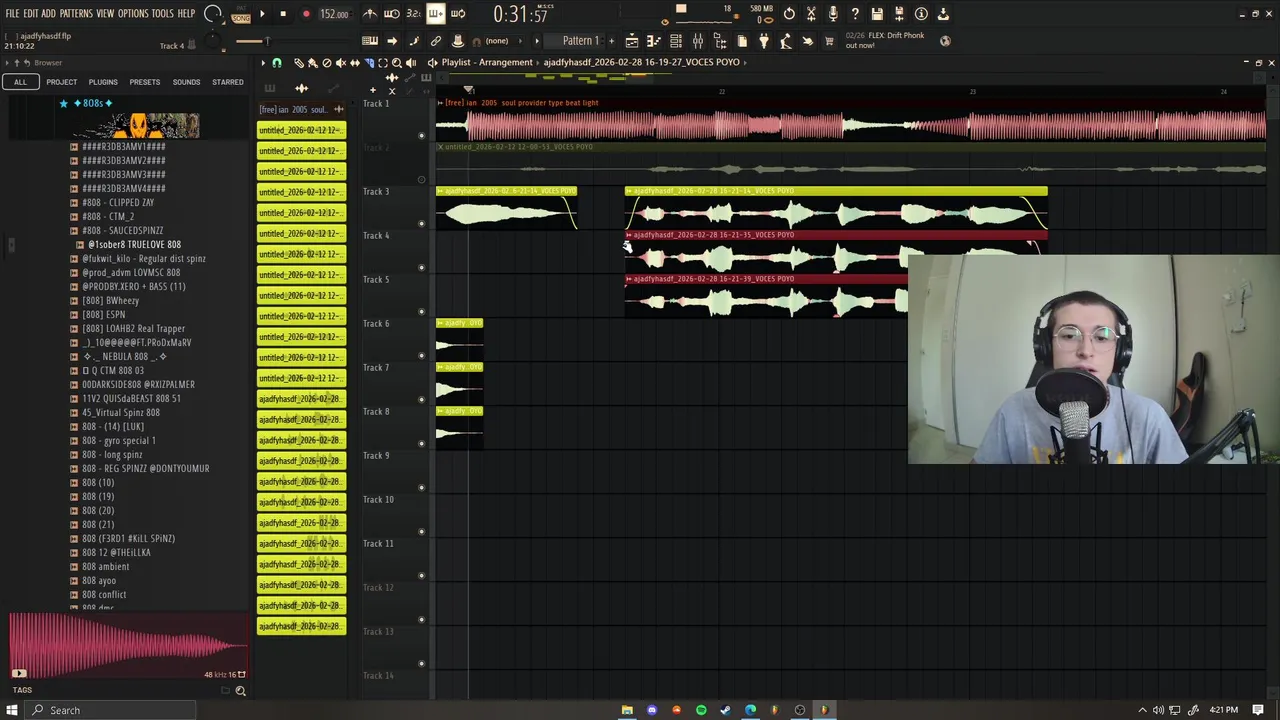This screenshot has height=720, width=1280.
Task: Click the tempo field showing 152.000
Action: coord(335,14)
